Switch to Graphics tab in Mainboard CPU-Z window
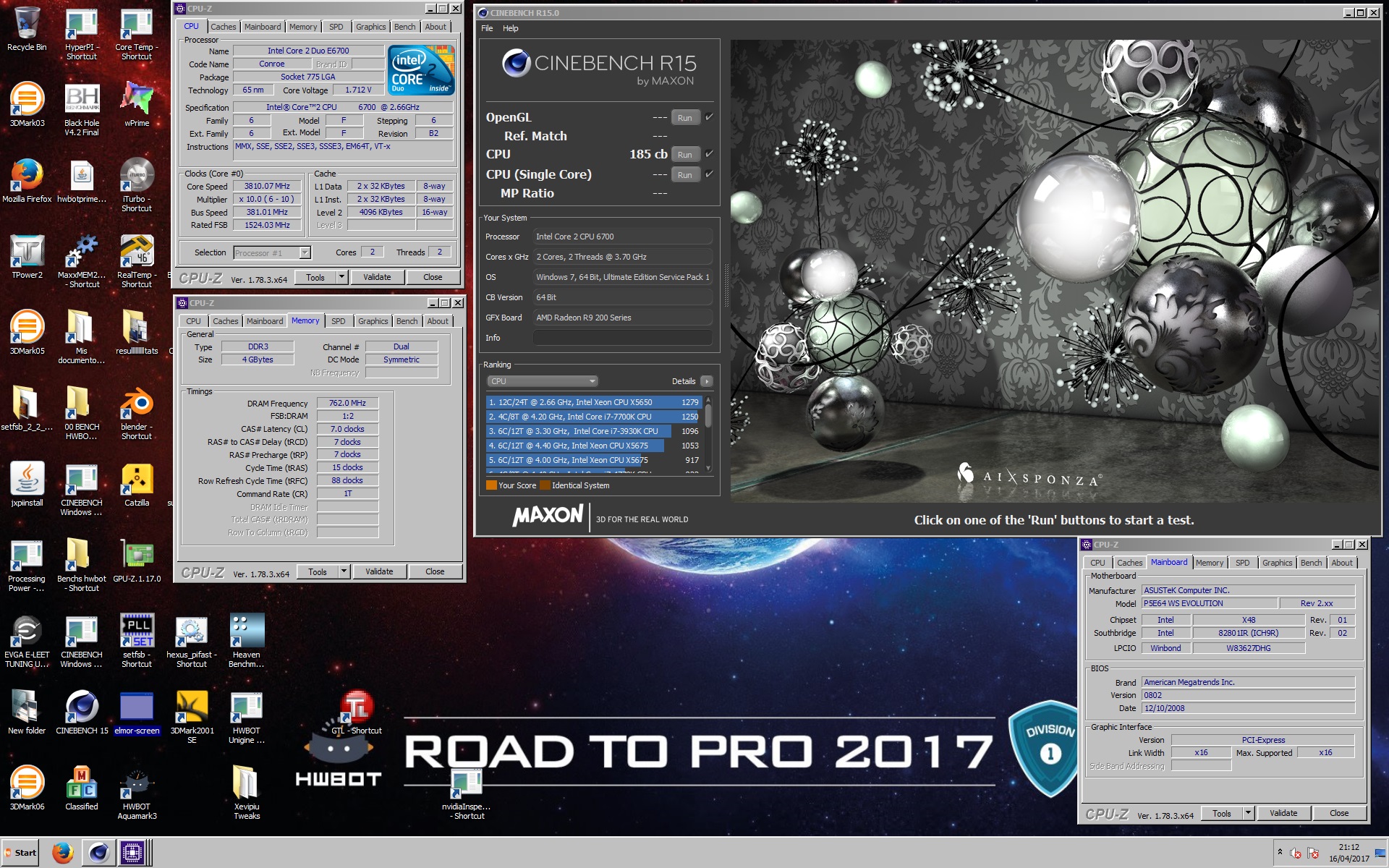 (x=1277, y=563)
